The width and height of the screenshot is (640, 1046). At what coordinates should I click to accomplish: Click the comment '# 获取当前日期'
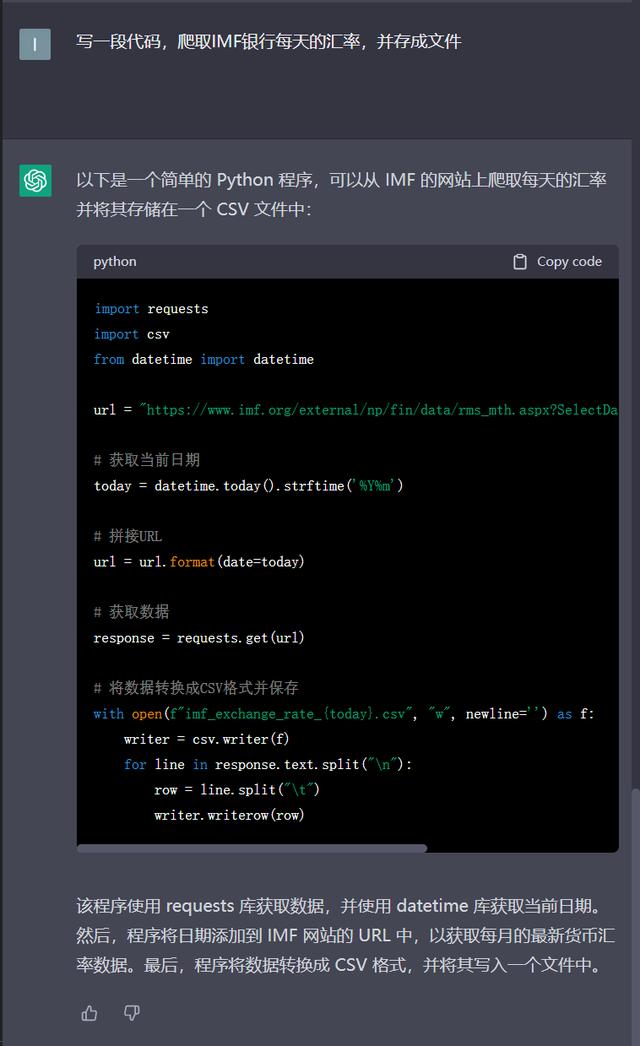[147, 460]
